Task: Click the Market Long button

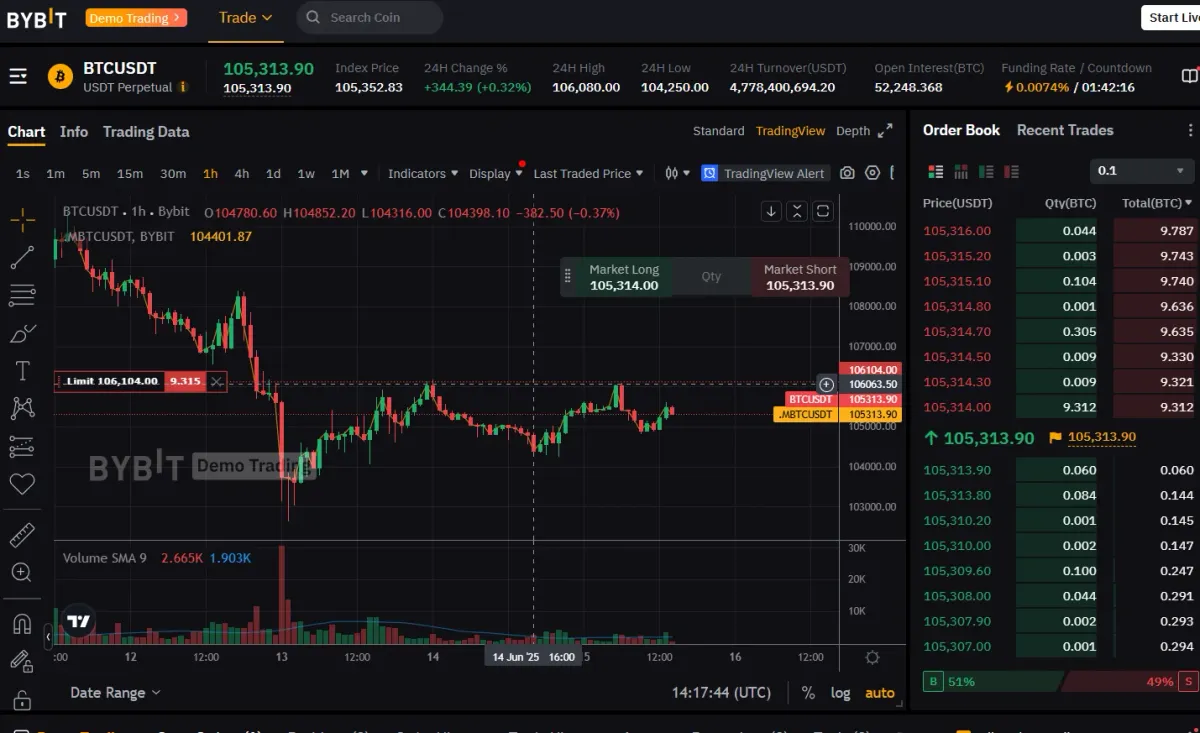Action: click(x=624, y=277)
